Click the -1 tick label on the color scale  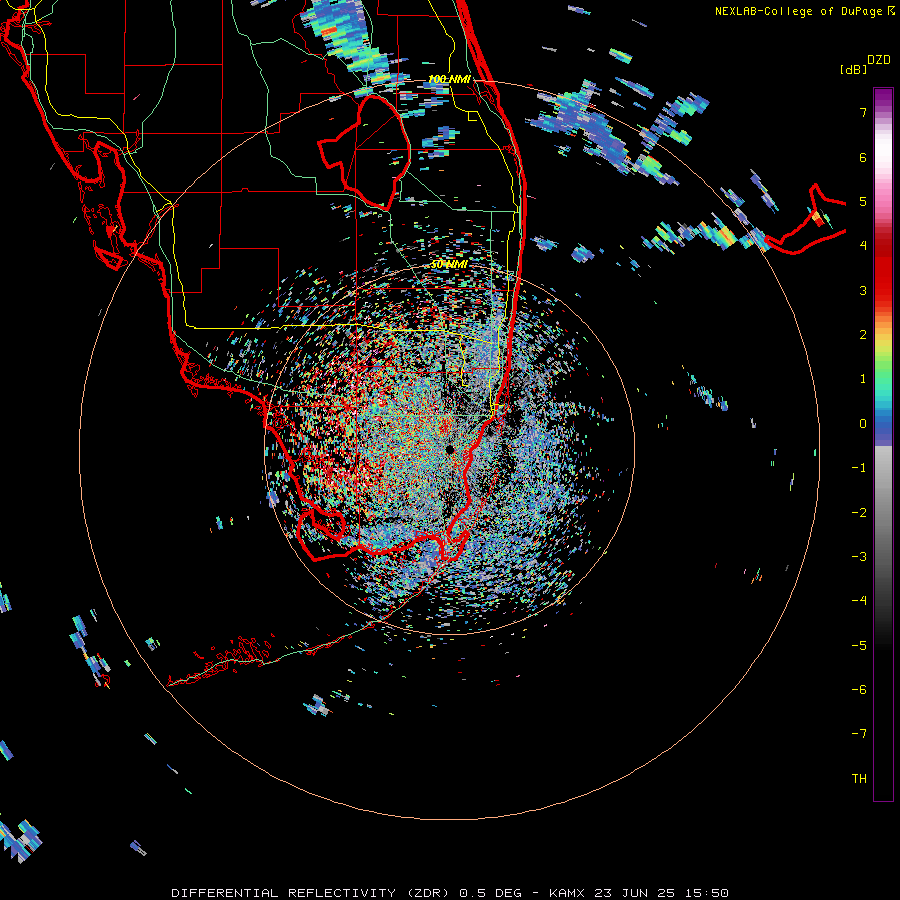pyautogui.click(x=859, y=468)
